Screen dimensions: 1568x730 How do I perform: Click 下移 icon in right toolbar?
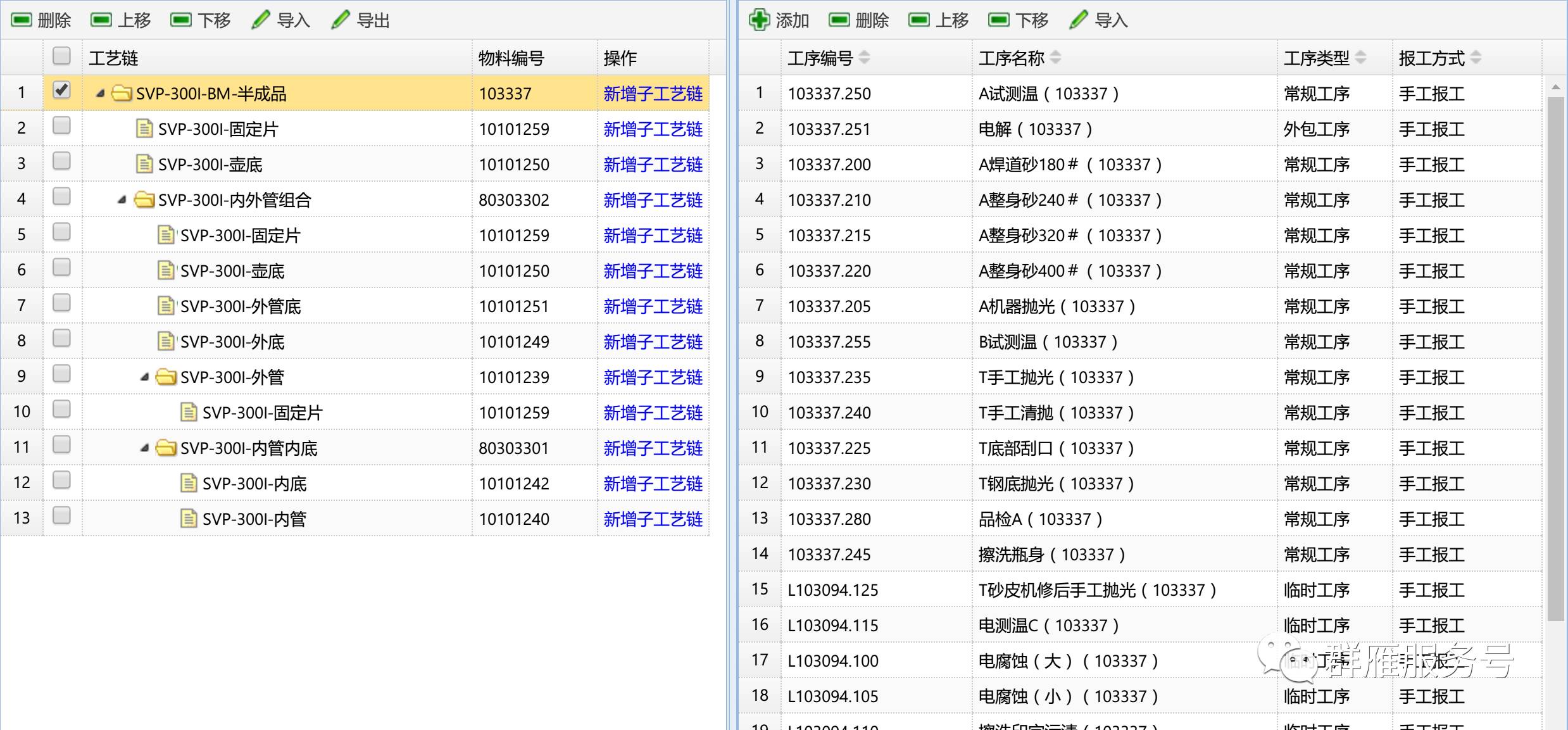point(999,20)
